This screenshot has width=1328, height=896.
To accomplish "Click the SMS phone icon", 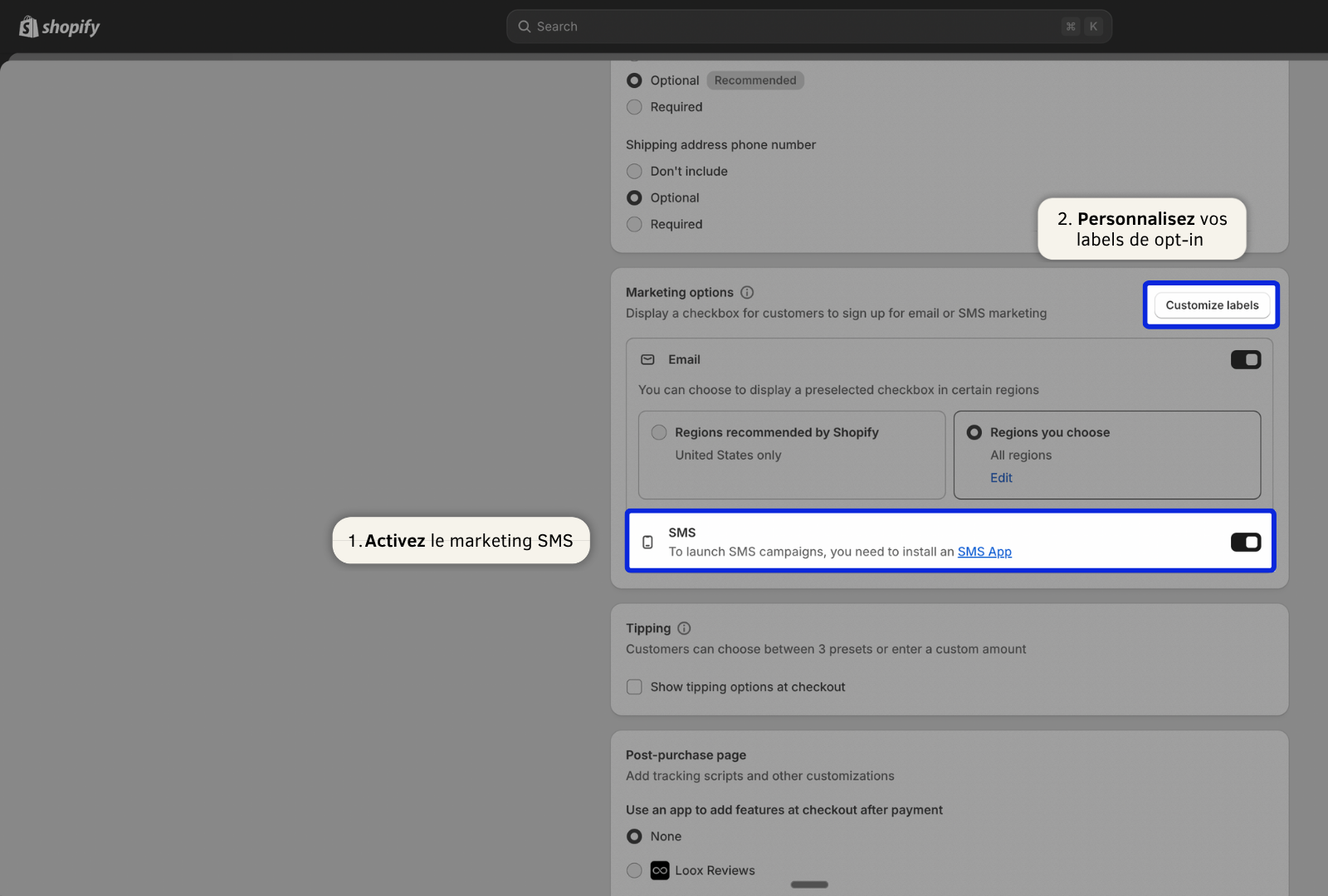I will (x=647, y=542).
